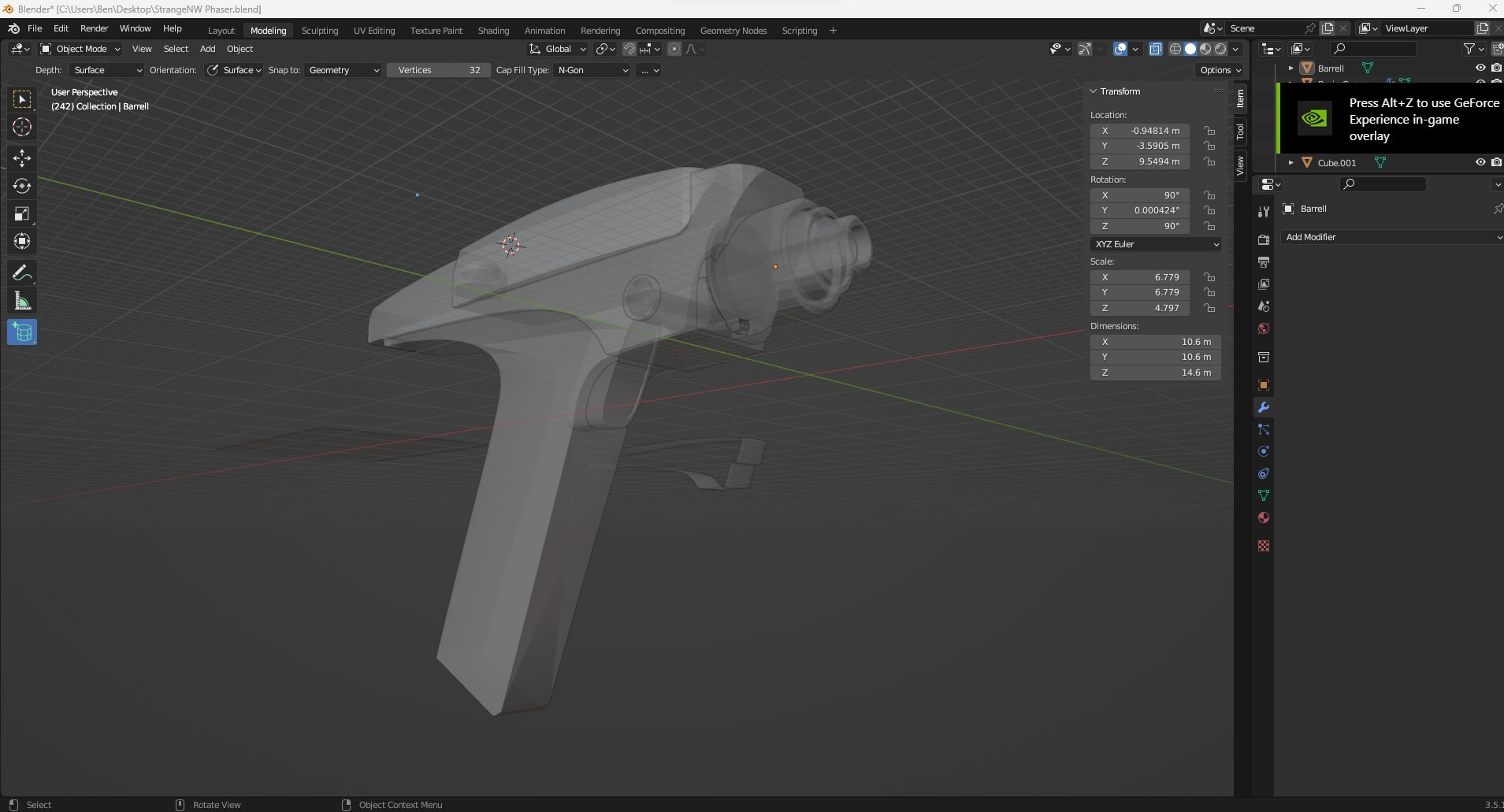The height and width of the screenshot is (812, 1504).
Task: Open the Texture properties checker tab
Action: pos(1264,546)
